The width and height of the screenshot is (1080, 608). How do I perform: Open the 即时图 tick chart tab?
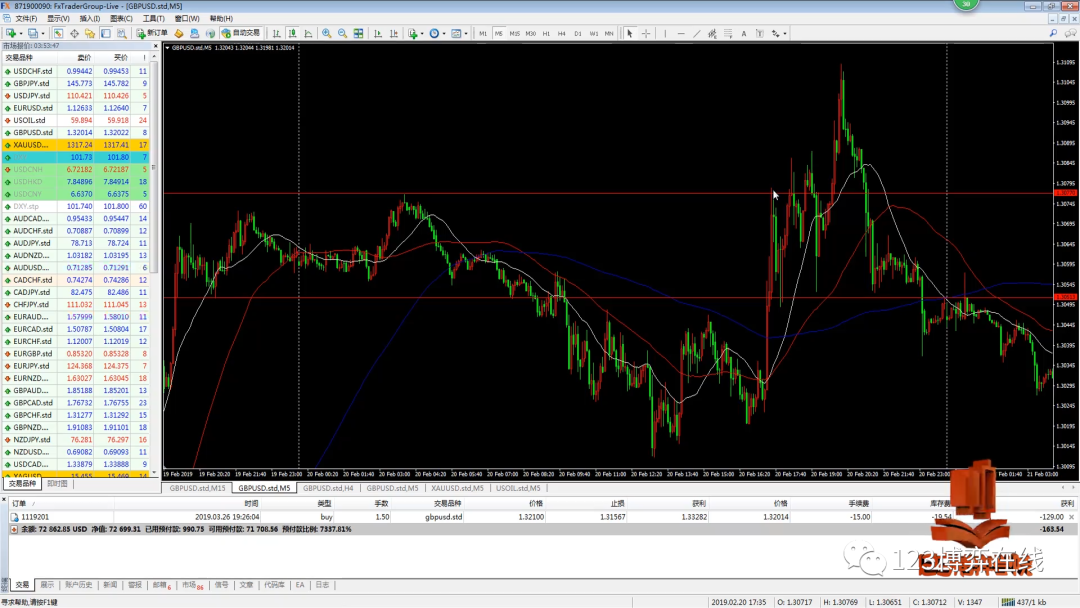point(57,483)
